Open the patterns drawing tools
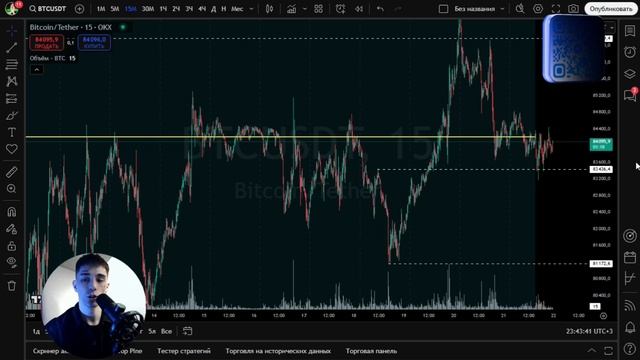This screenshot has width=640, height=360. tap(11, 81)
